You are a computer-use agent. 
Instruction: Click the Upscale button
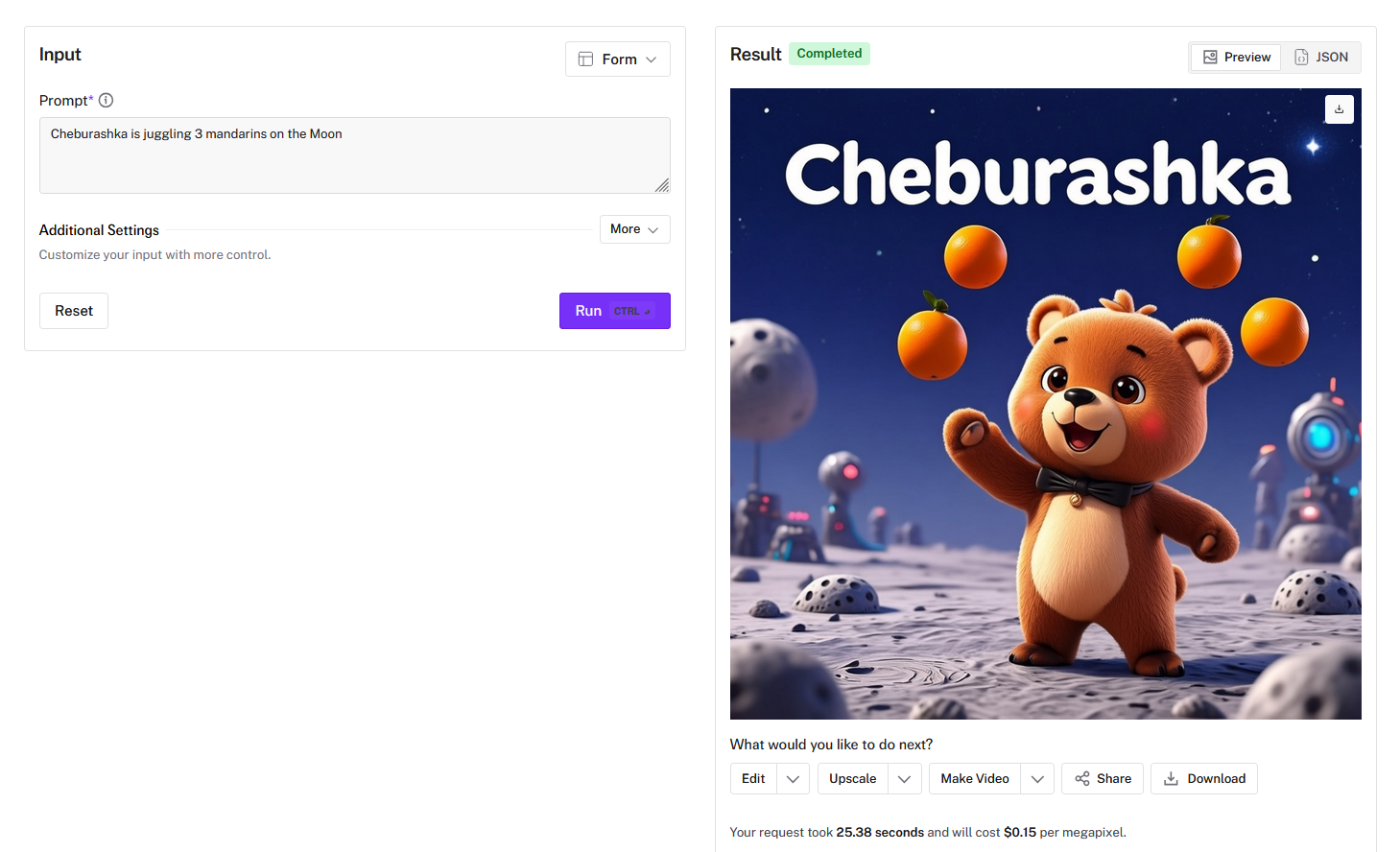[853, 779]
